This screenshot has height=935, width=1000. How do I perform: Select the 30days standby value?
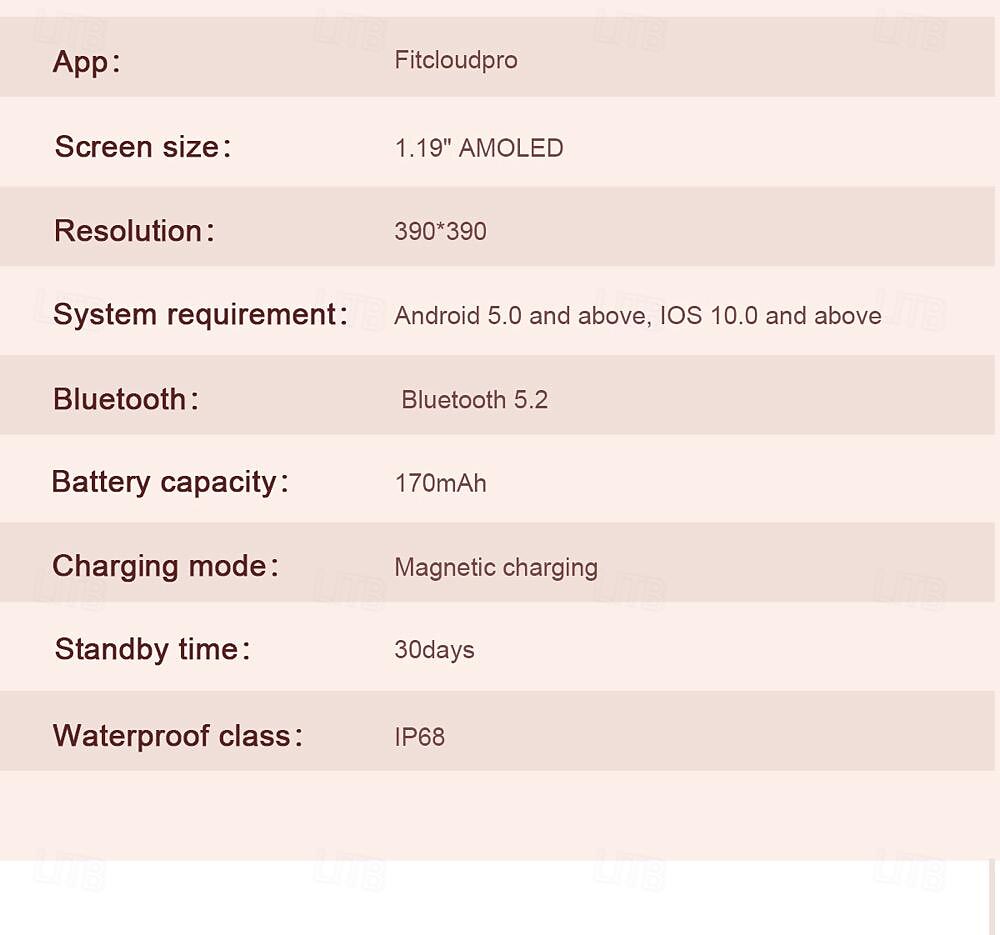(x=434, y=650)
